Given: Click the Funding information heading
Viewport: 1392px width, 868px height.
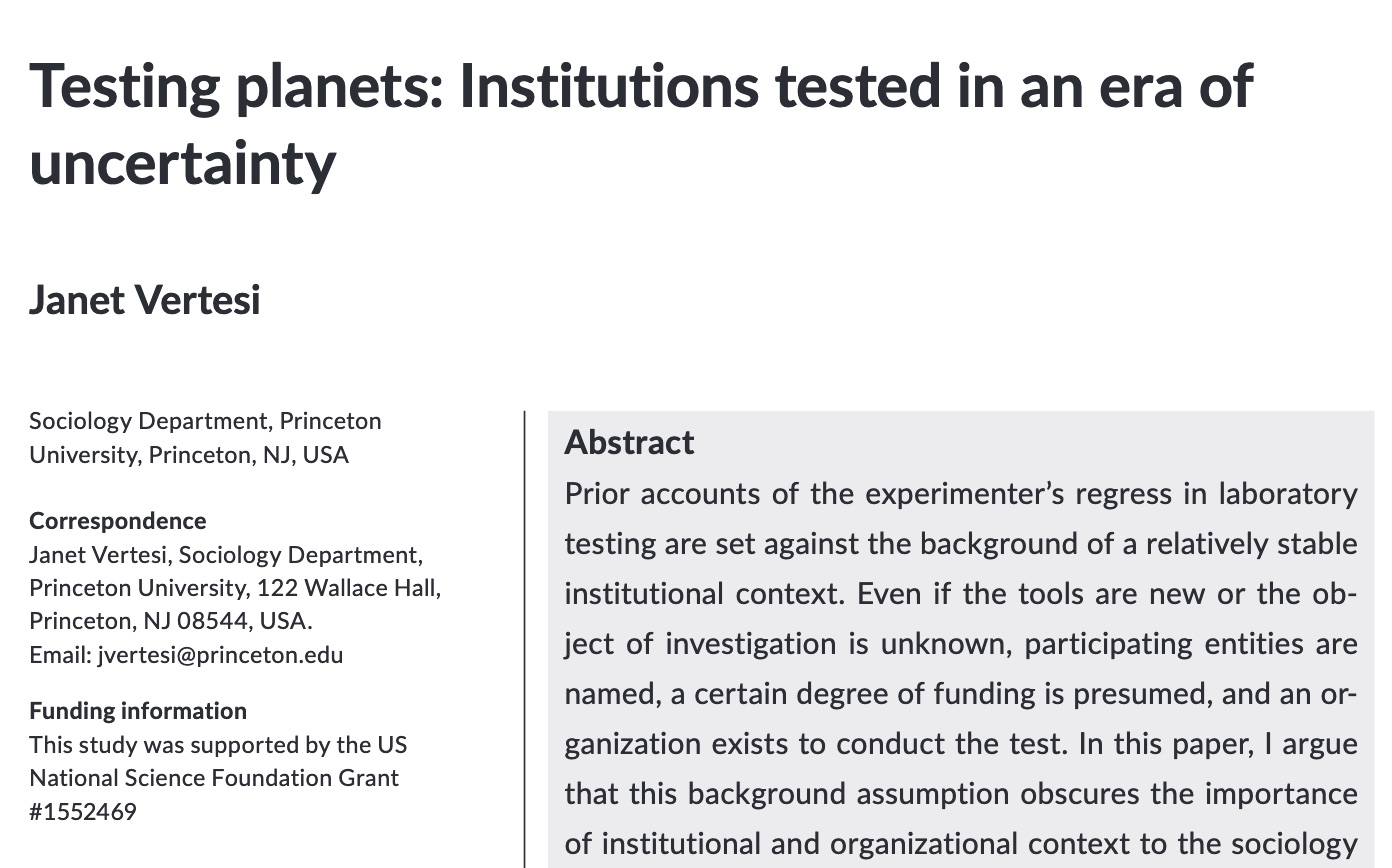Looking at the screenshot, I should tap(138, 711).
